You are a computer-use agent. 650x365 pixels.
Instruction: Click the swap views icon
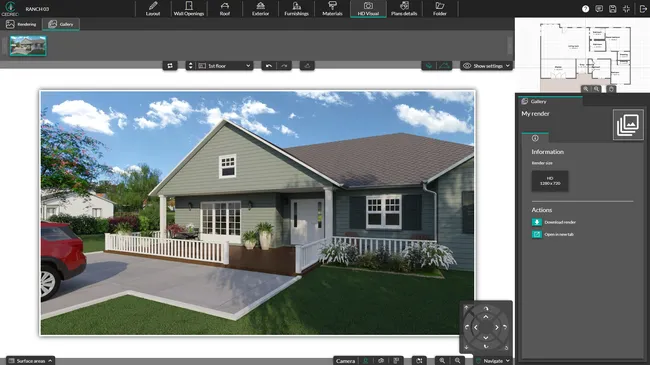tap(170, 66)
